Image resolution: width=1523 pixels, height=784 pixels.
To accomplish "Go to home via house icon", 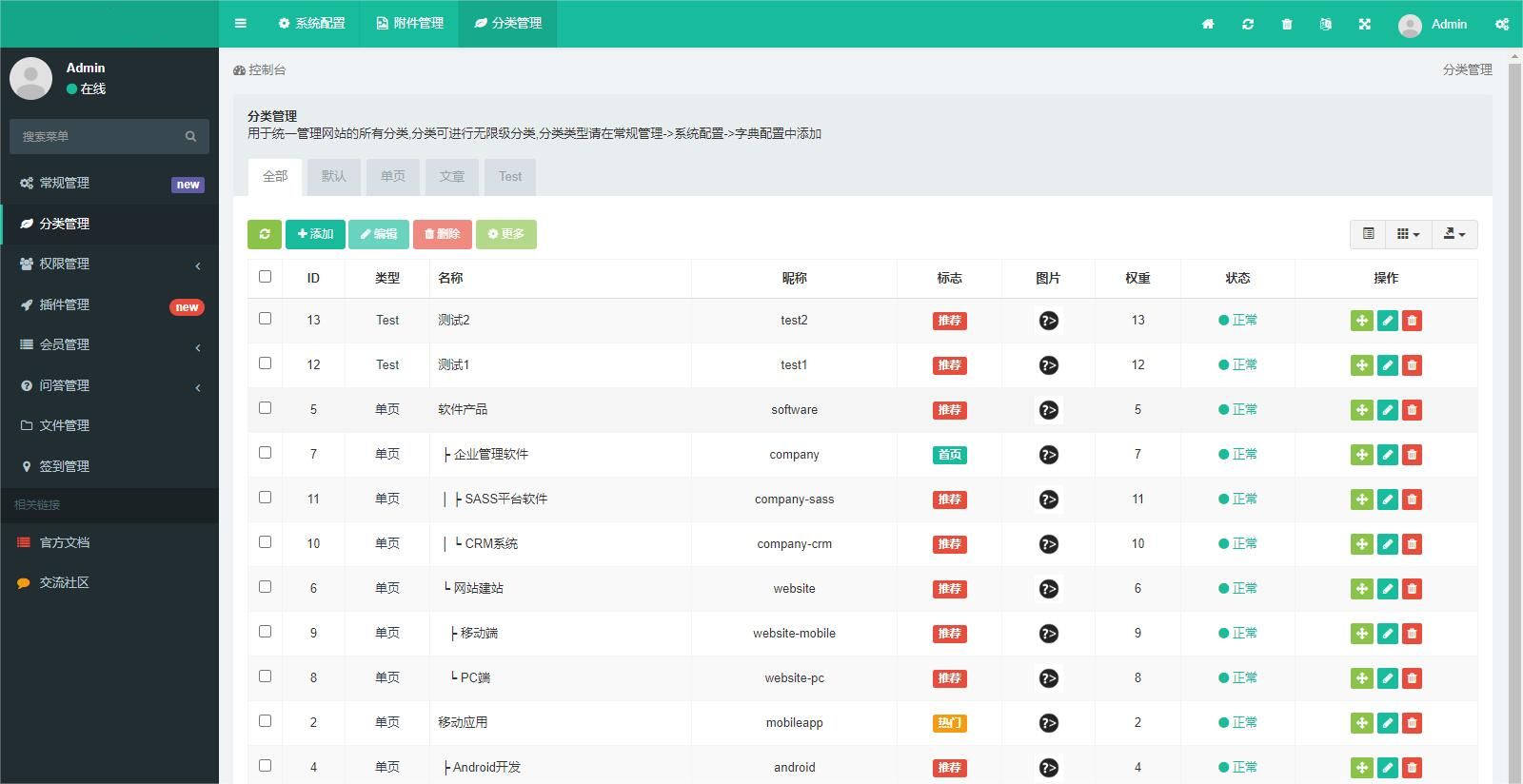I will tap(1208, 24).
